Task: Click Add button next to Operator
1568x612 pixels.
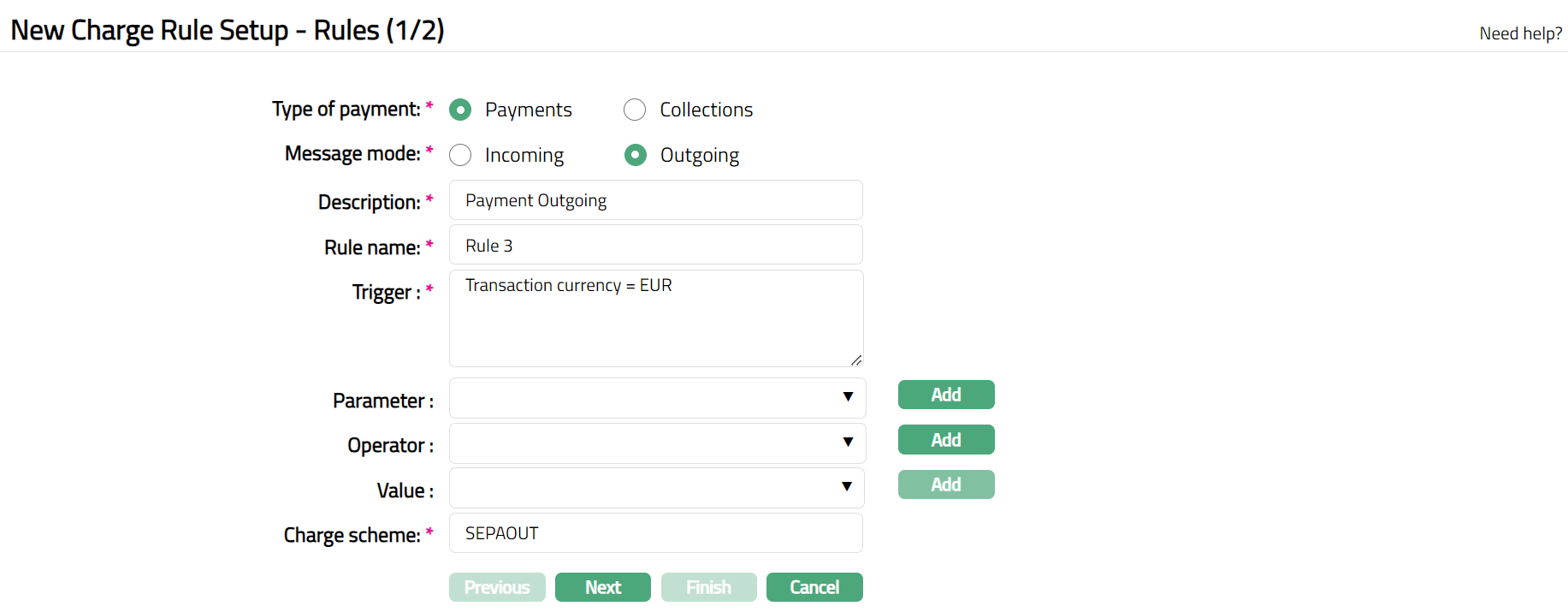Action: tap(945, 440)
